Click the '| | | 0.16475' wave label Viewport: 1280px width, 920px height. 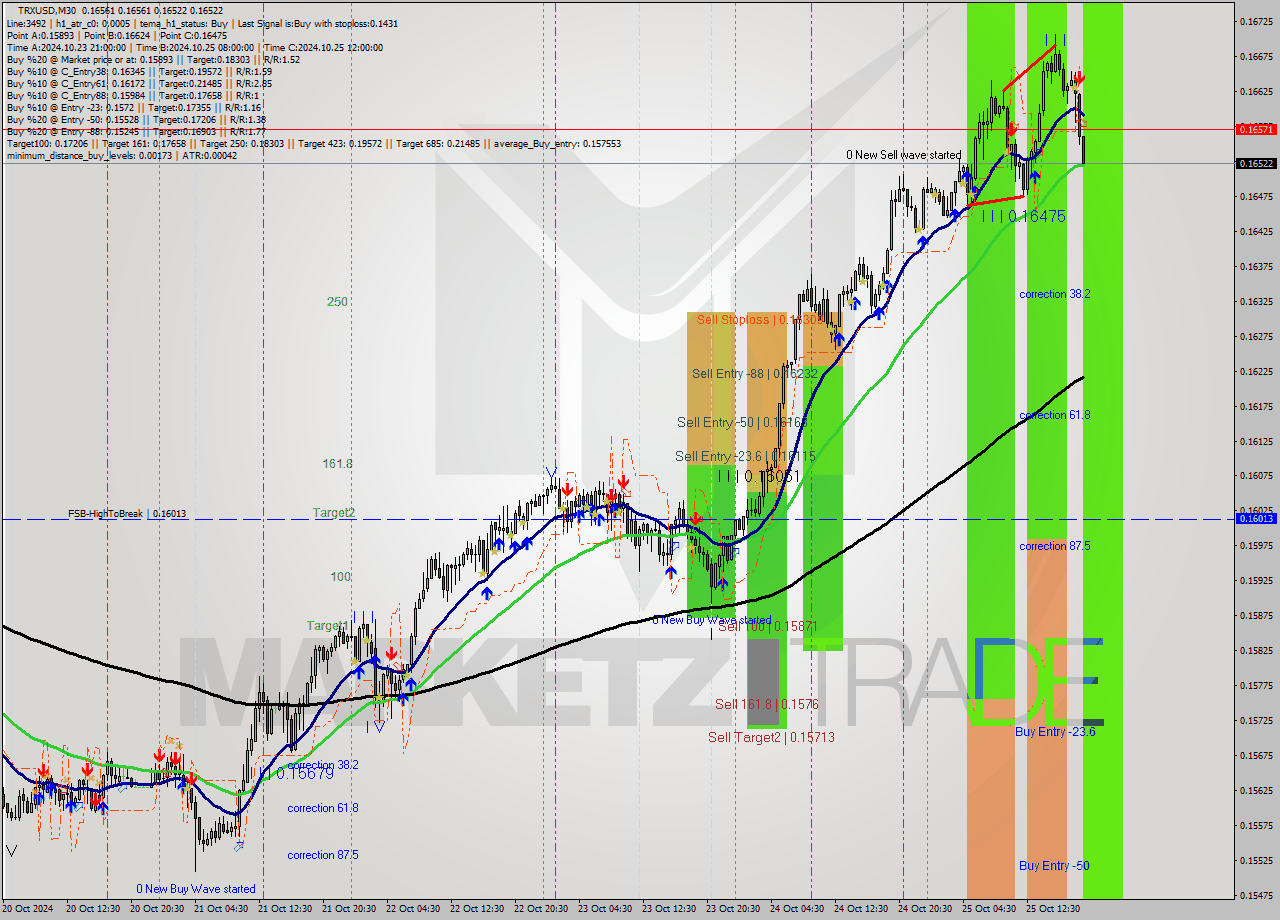[x=1023, y=216]
